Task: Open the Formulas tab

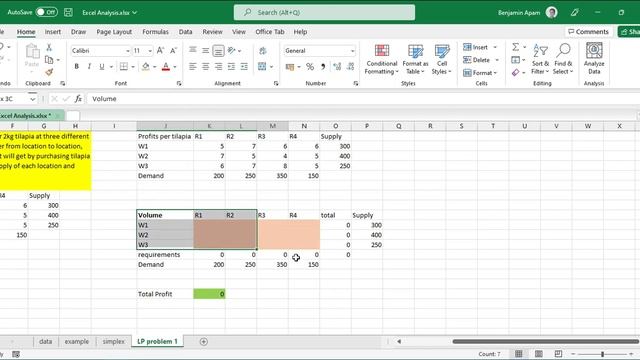Action: (155, 32)
